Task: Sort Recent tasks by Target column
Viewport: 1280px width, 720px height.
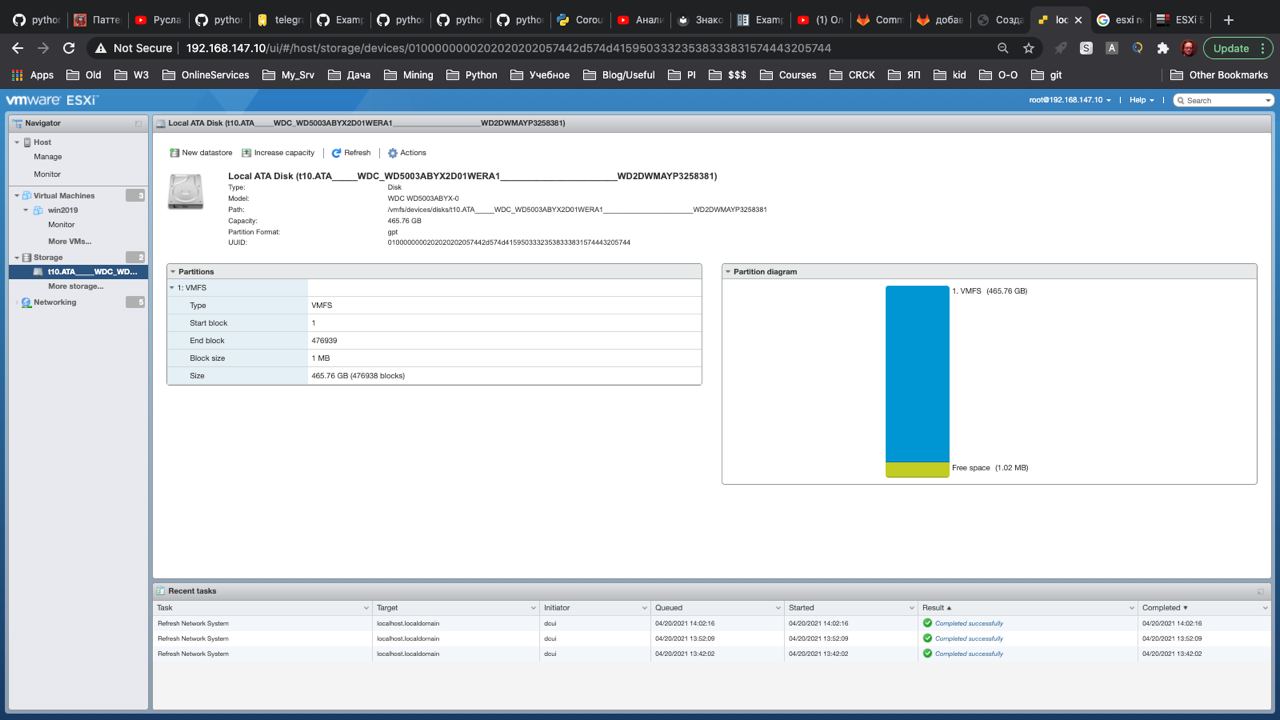Action: (x=456, y=608)
